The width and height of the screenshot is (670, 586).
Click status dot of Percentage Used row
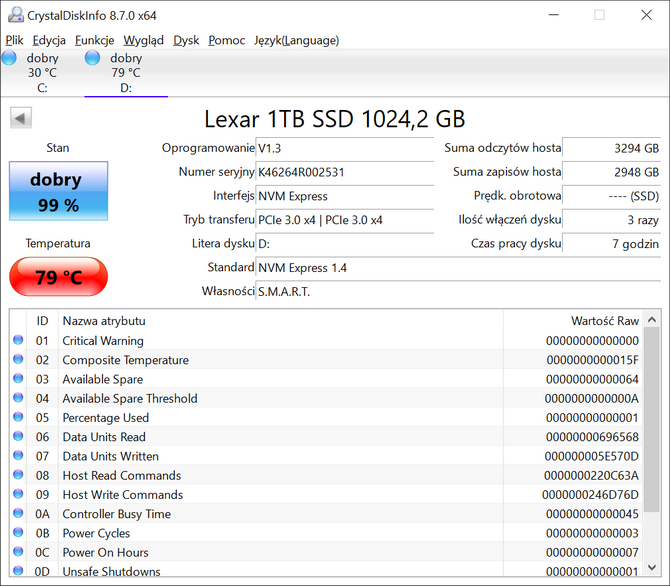[x=18, y=417]
